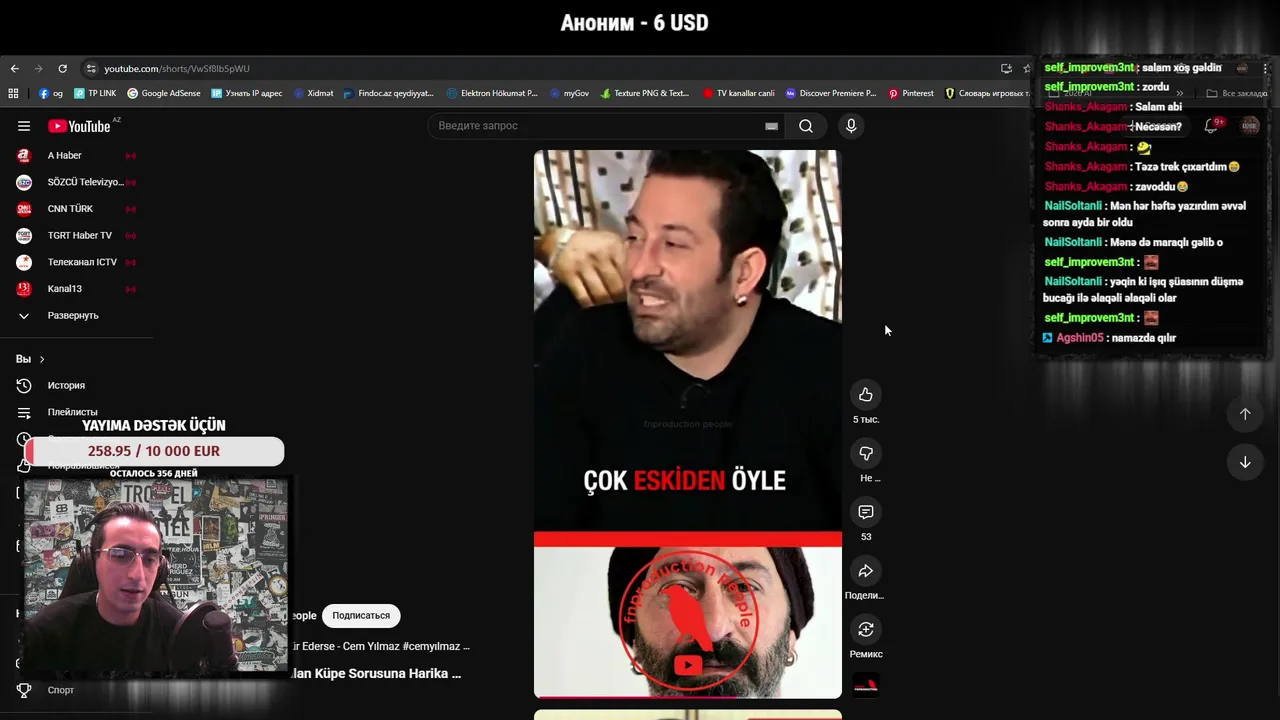Click chat username Agshin05

point(1080,338)
